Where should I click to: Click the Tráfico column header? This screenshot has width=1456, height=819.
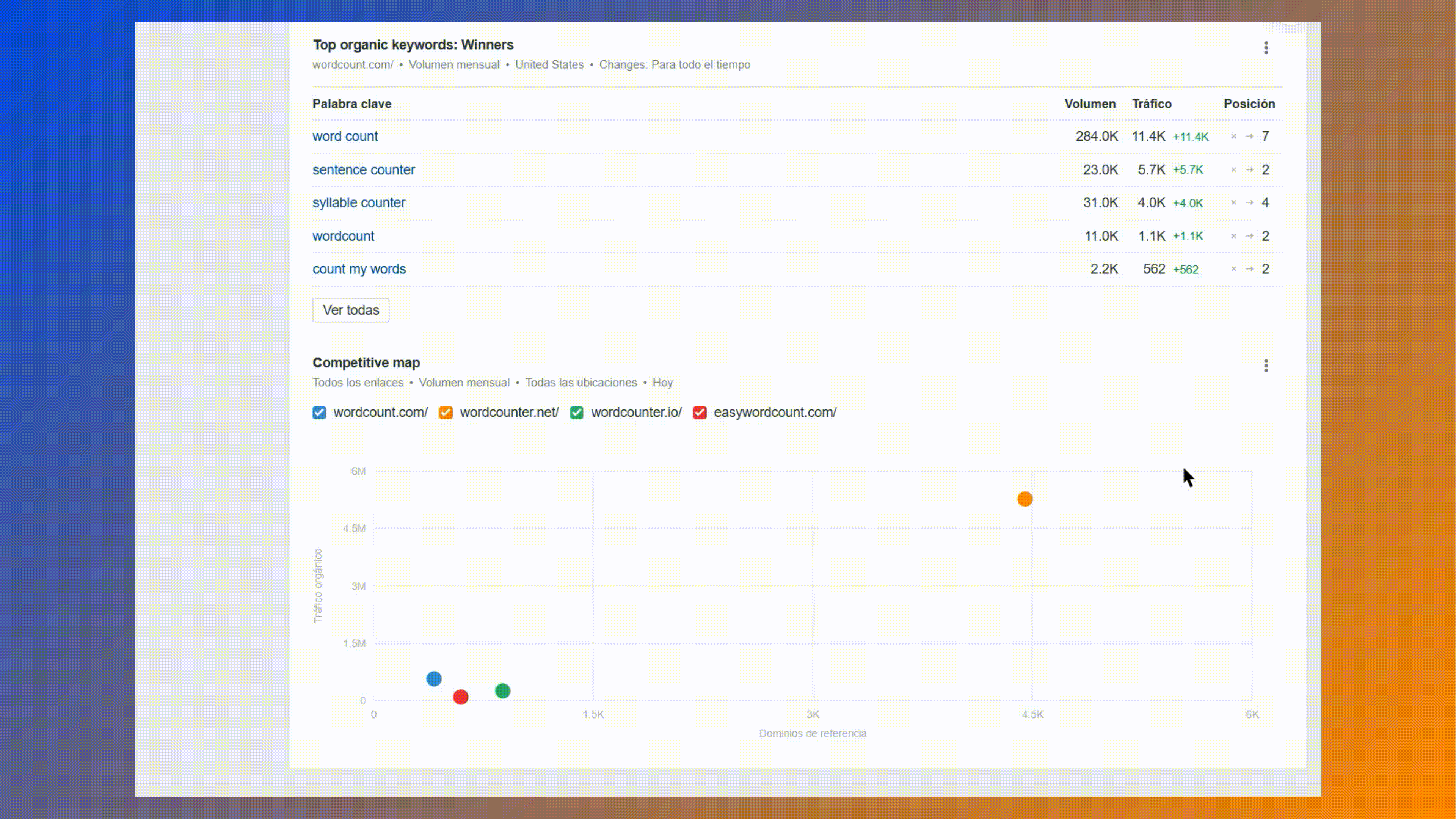tap(1152, 104)
